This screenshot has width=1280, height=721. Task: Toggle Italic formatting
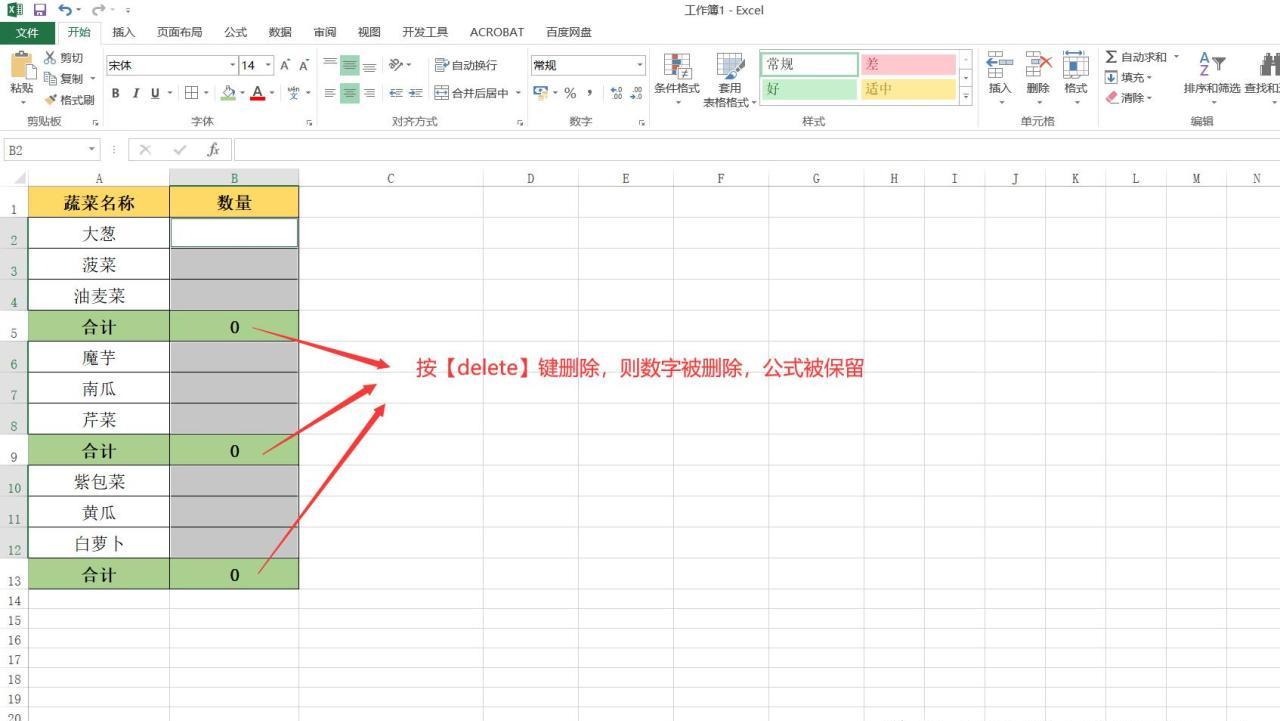click(136, 93)
